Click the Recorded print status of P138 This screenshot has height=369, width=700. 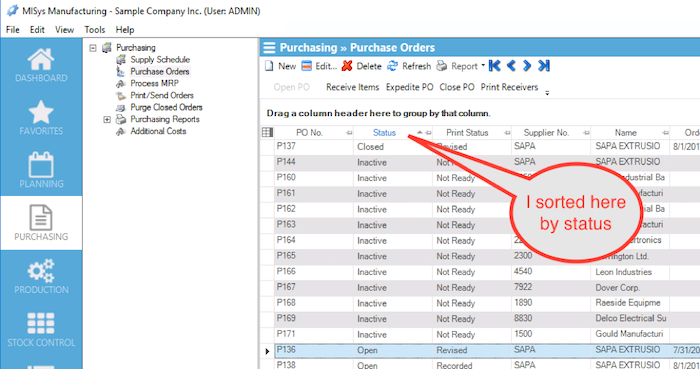point(472,364)
